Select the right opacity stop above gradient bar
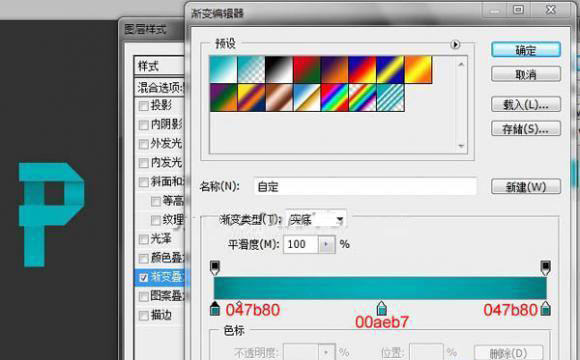Viewport: 580px width, 360px height. coord(546,268)
